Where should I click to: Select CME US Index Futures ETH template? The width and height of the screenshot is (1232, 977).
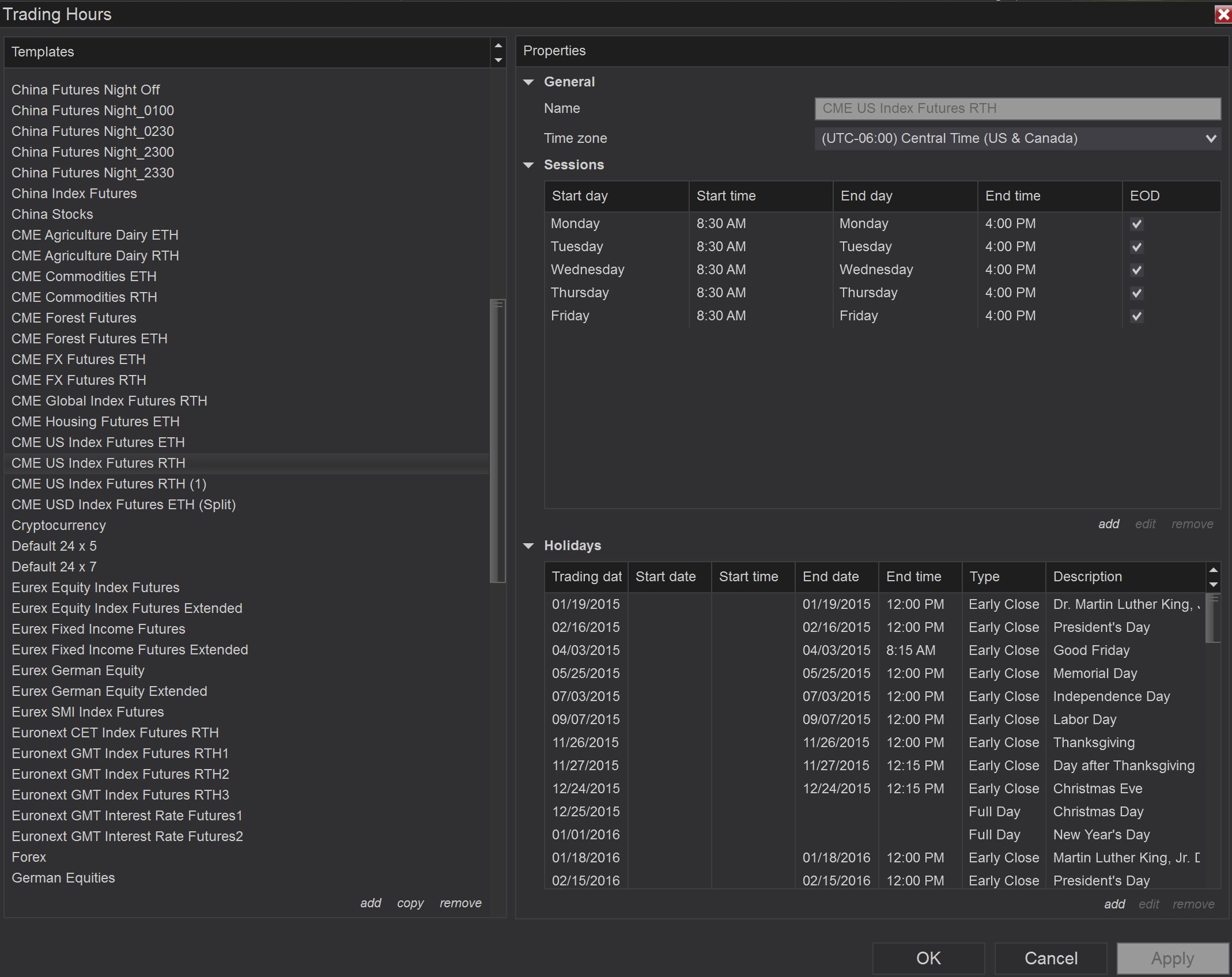pos(98,442)
